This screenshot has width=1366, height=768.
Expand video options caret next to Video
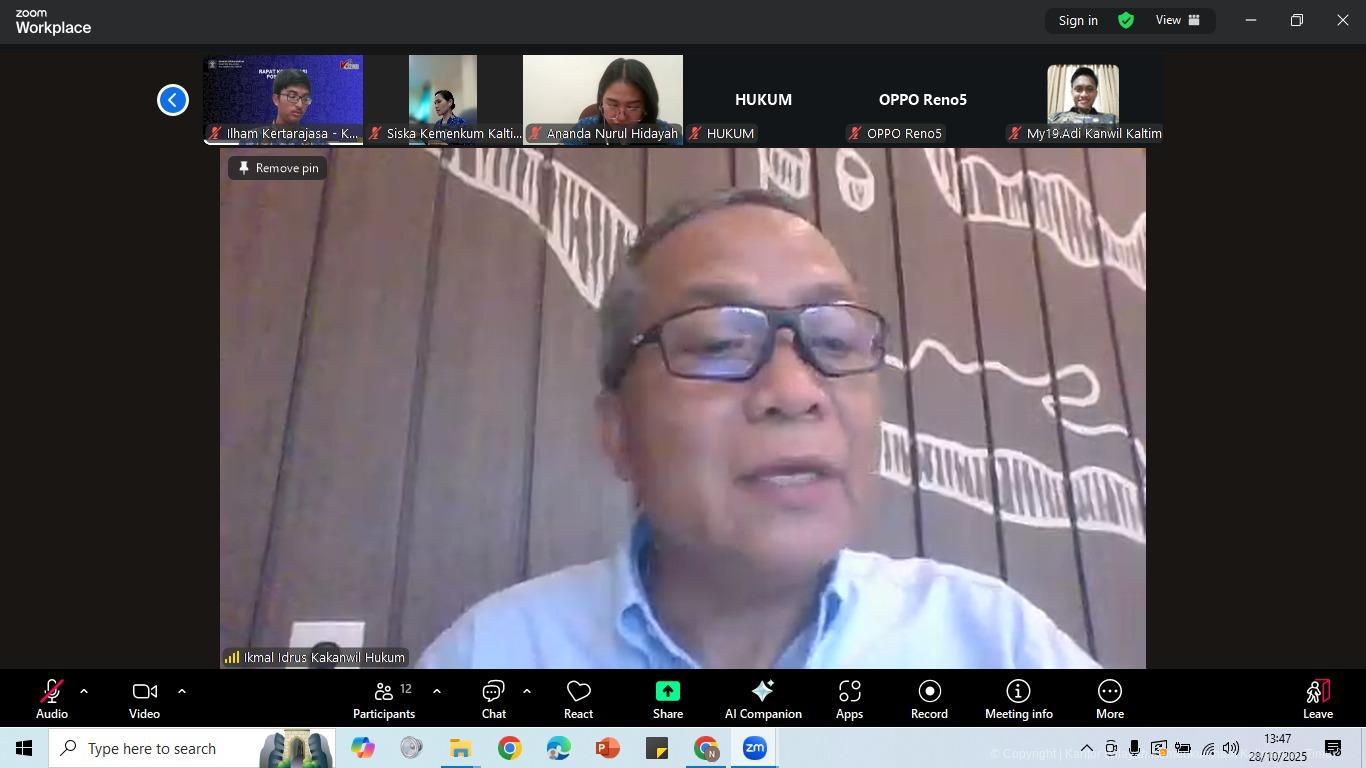pos(181,691)
